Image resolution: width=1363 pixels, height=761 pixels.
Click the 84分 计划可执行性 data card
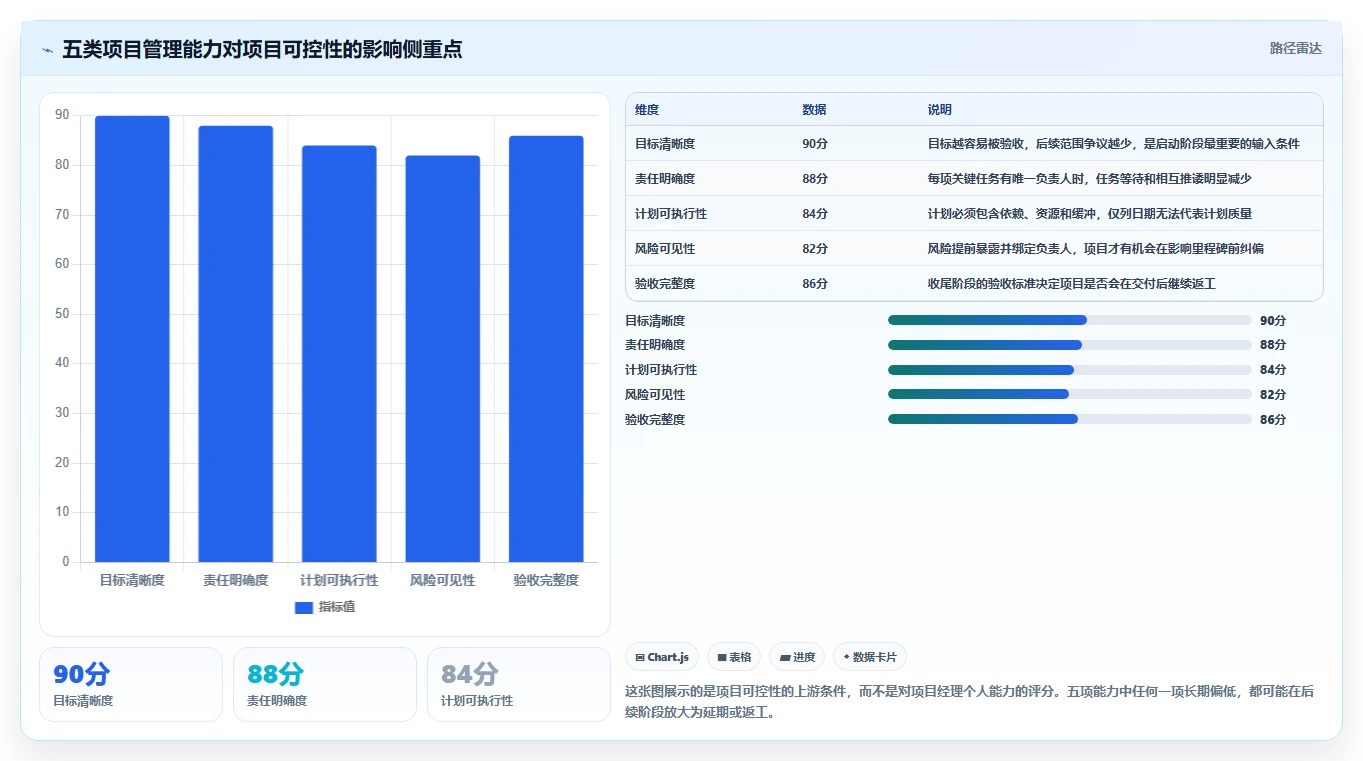[519, 684]
